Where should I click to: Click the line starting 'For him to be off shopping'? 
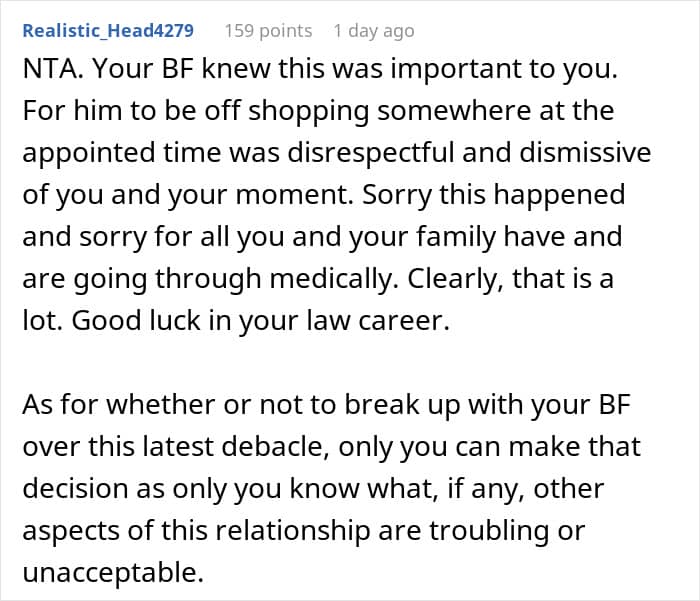[318, 111]
